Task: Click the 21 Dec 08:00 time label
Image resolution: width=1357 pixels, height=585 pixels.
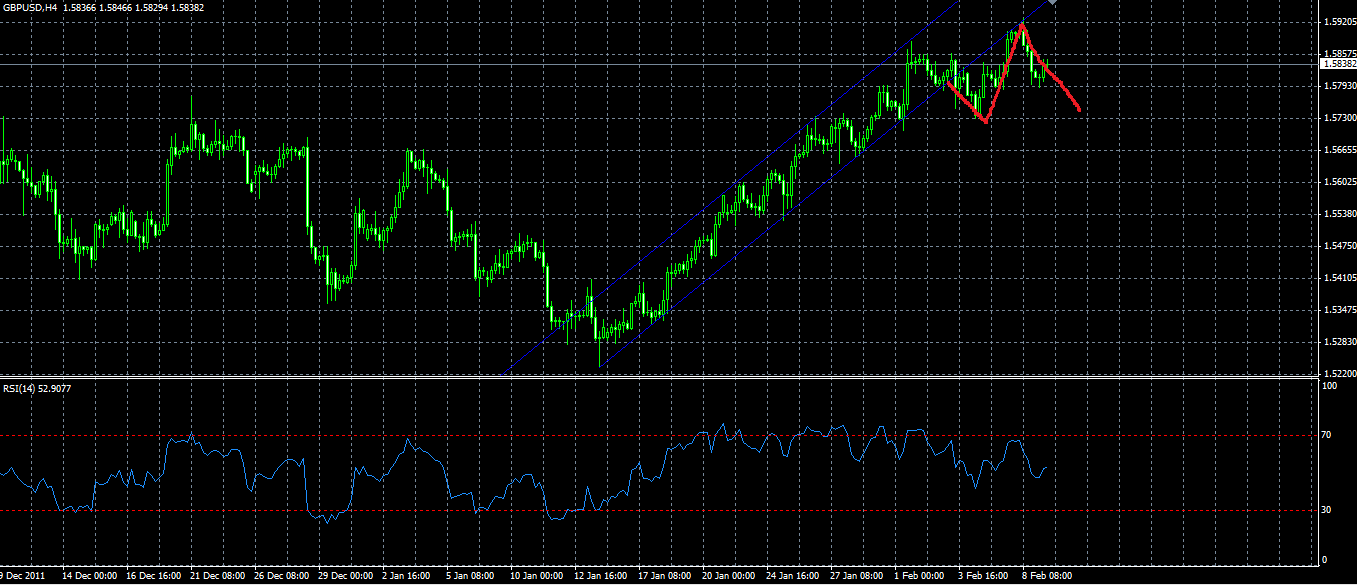Action: (x=217, y=577)
